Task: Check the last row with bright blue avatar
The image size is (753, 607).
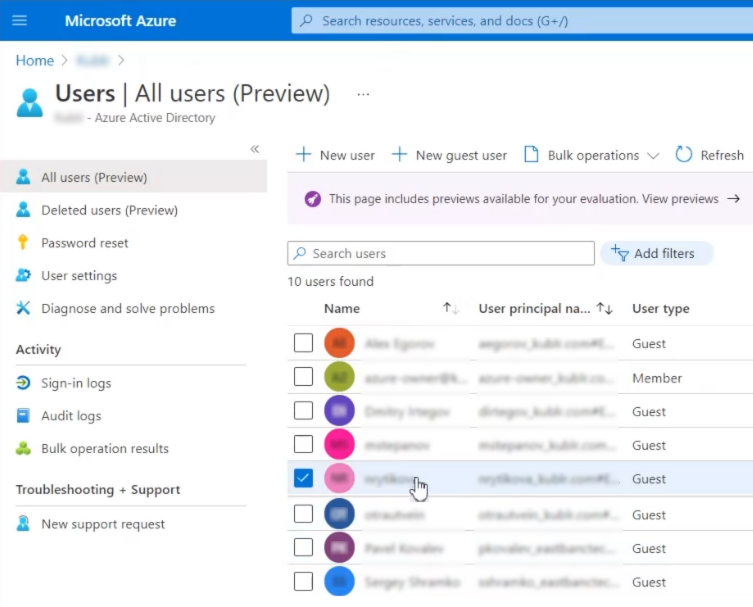Action: [x=304, y=582]
